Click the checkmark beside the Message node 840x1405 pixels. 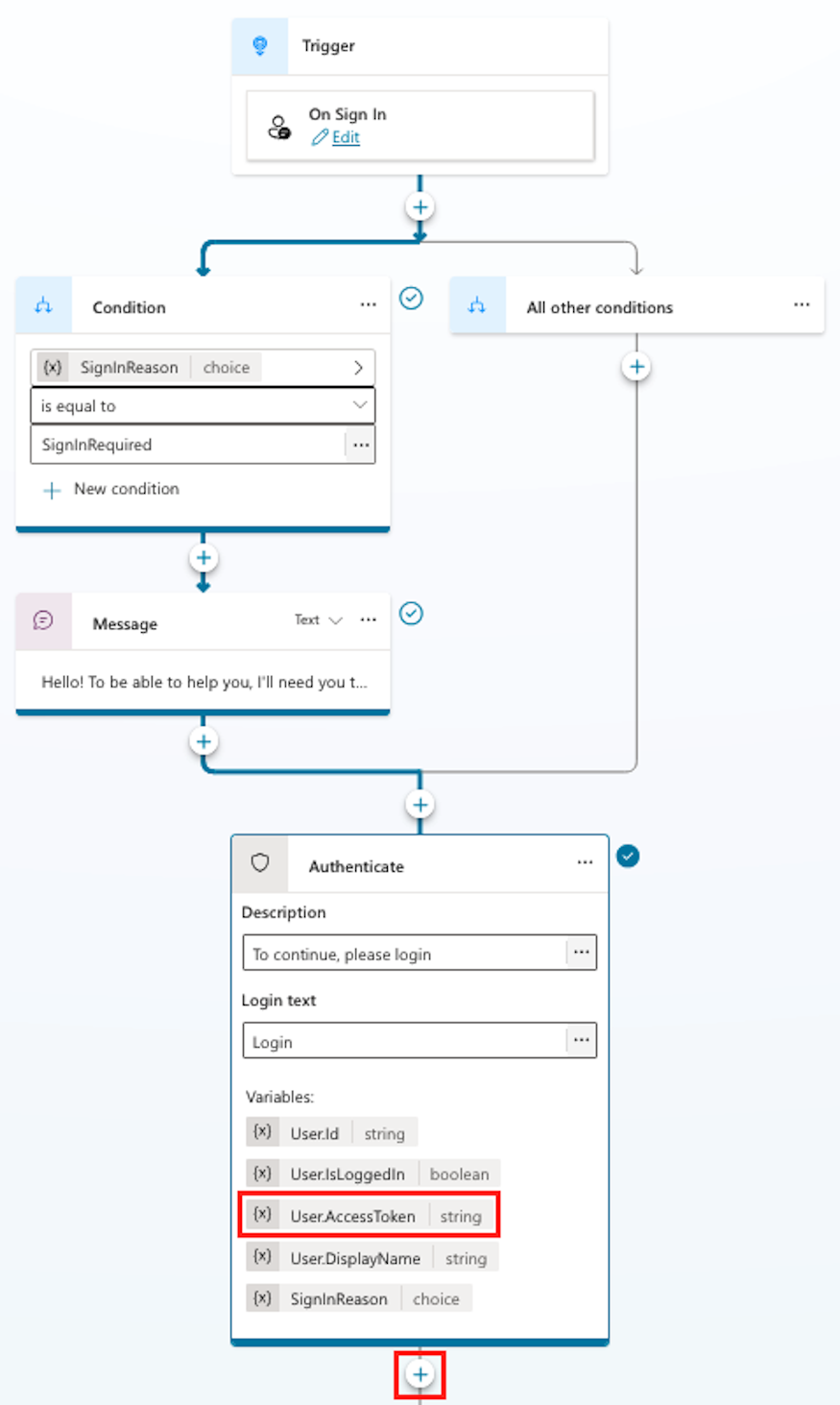pyautogui.click(x=411, y=614)
